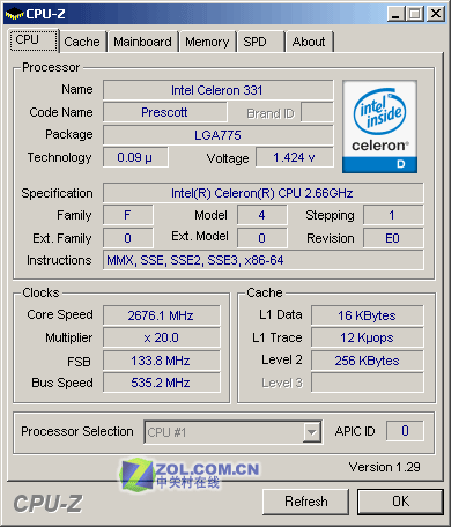The height and width of the screenshot is (527, 451).
Task: Click the Version 1.29 label
Action: click(384, 467)
